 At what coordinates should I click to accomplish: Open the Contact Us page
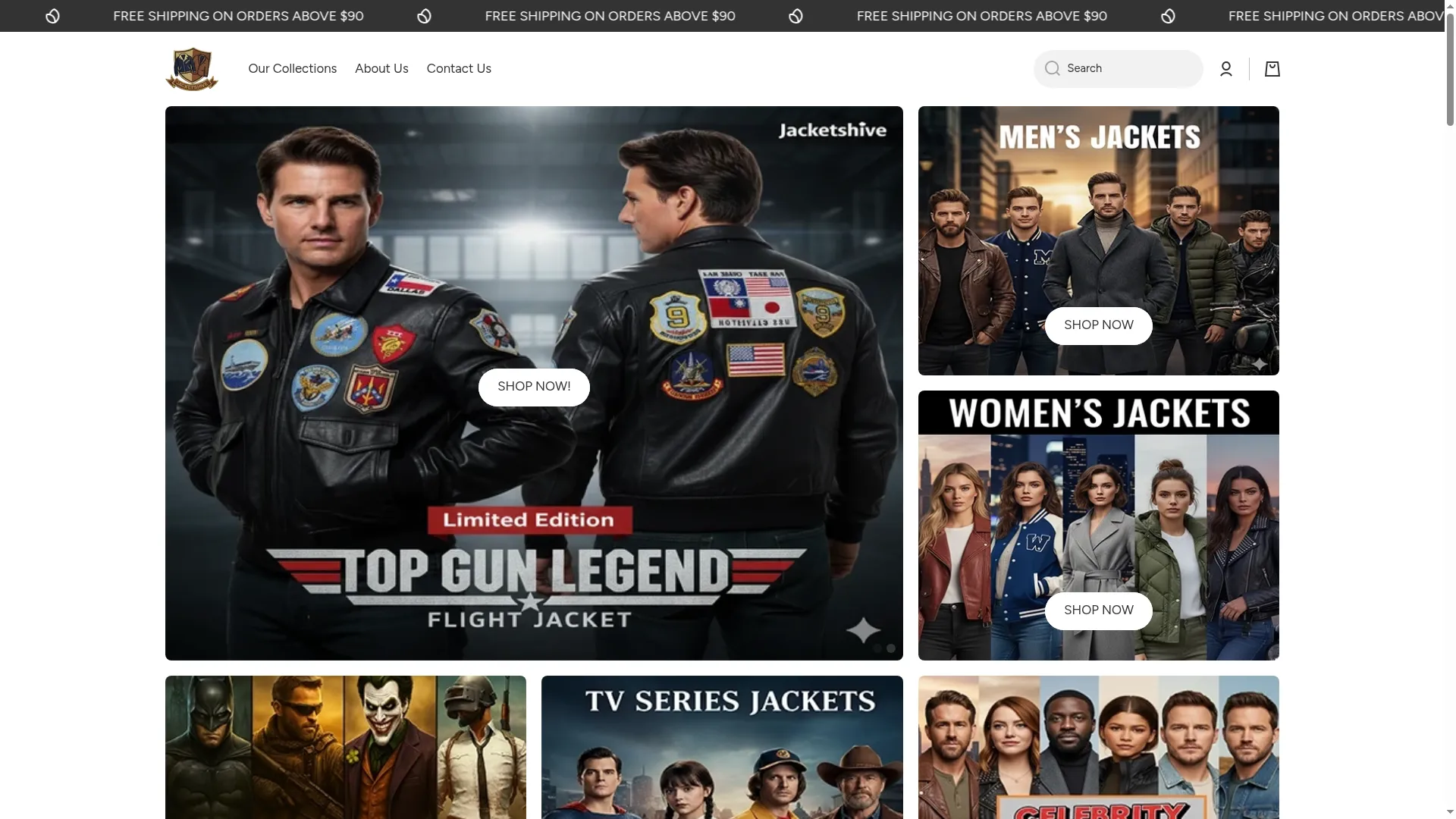[x=459, y=69]
